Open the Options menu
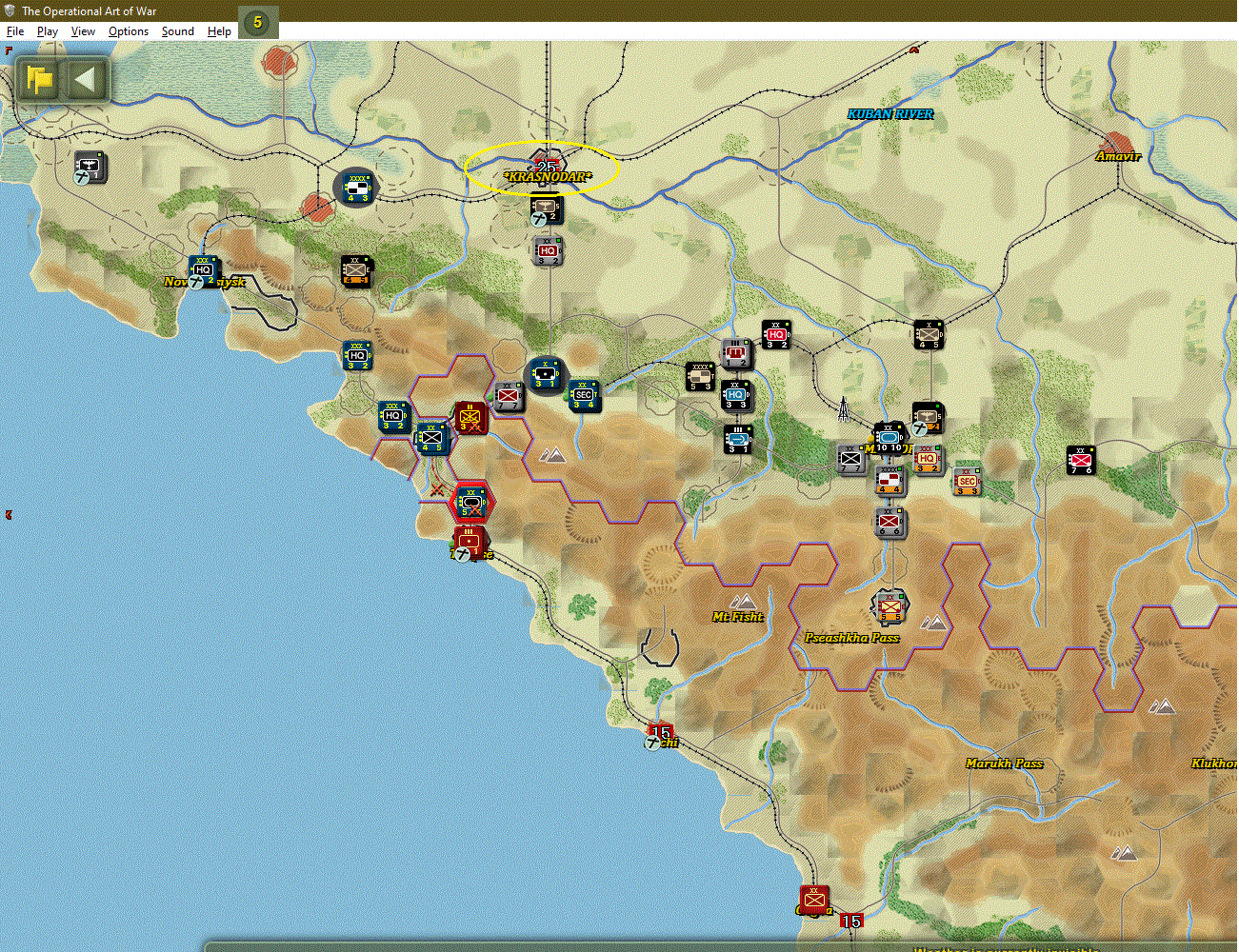 (128, 30)
